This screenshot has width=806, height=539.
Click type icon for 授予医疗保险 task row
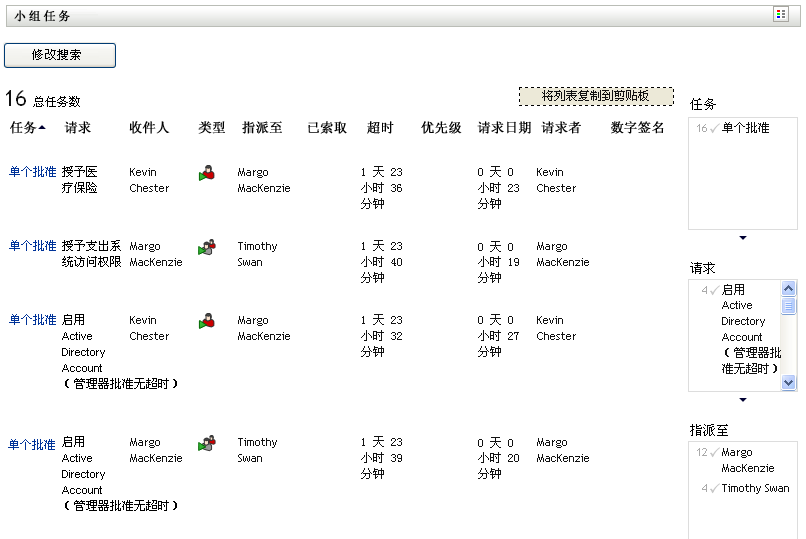point(207,173)
